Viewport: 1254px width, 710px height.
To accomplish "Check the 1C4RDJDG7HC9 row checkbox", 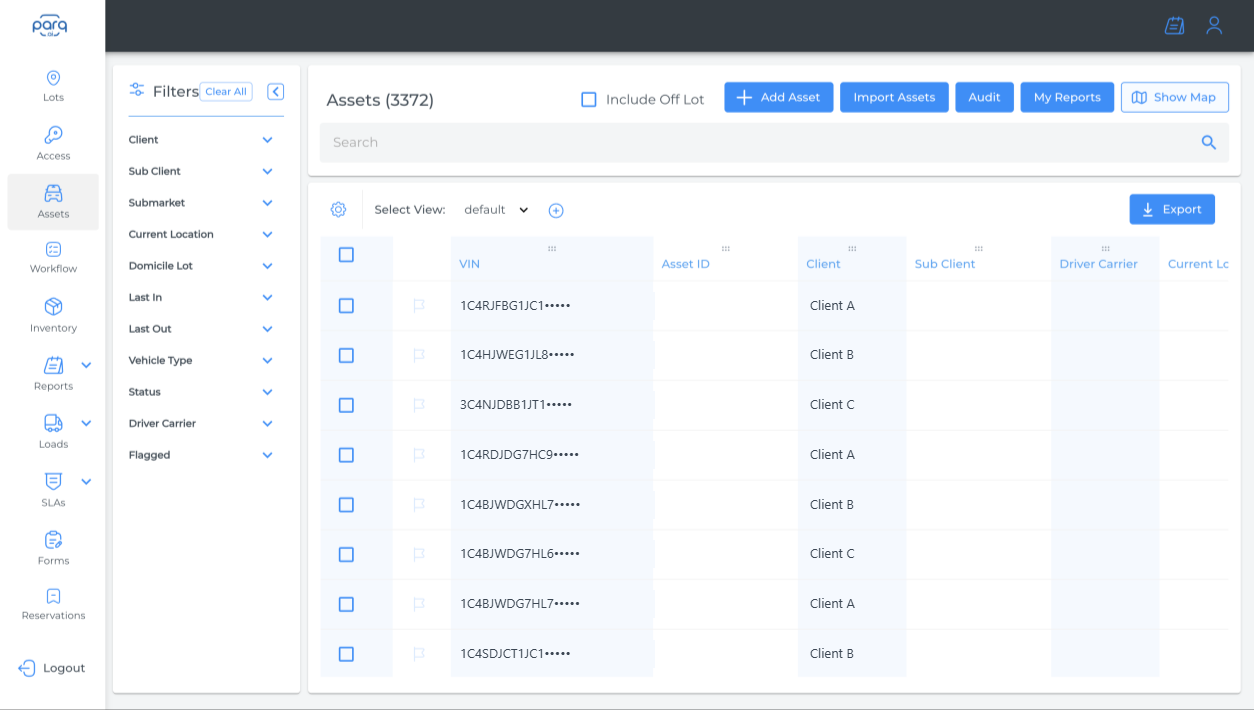I will (346, 455).
